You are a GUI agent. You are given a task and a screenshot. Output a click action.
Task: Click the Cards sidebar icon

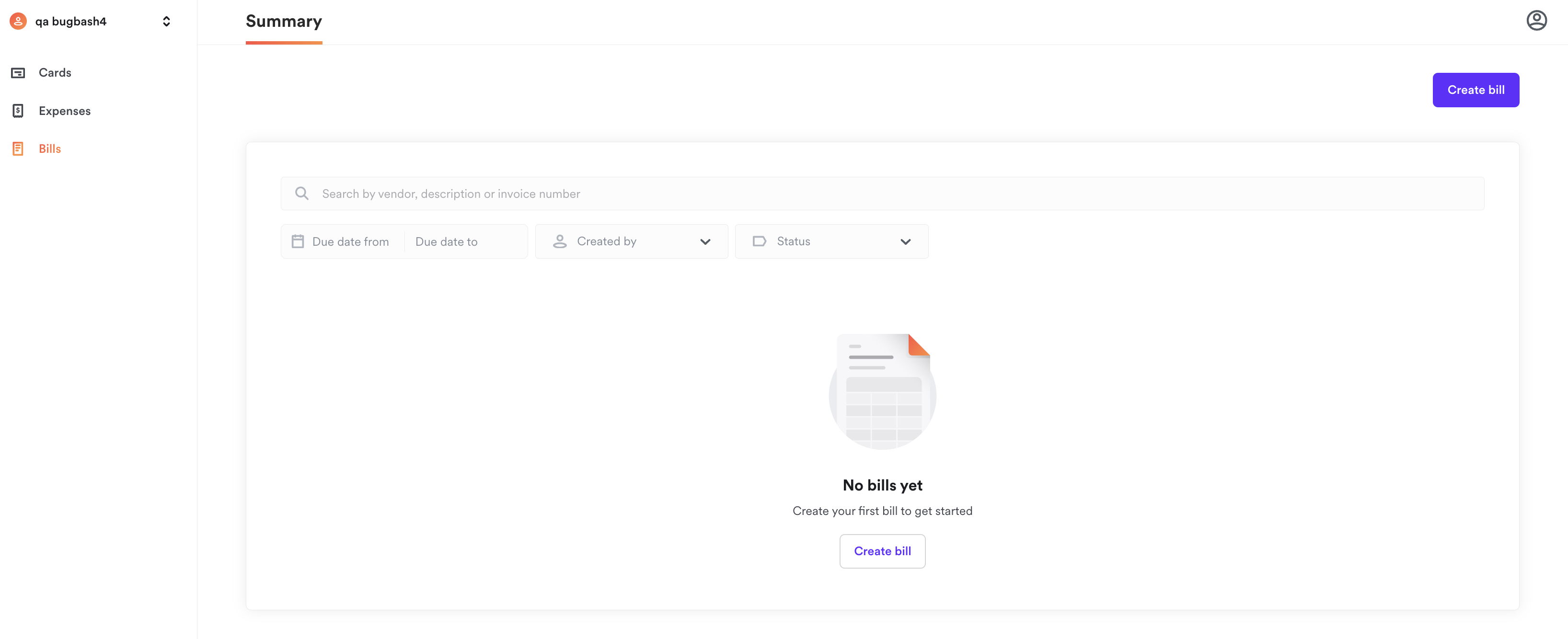click(18, 73)
